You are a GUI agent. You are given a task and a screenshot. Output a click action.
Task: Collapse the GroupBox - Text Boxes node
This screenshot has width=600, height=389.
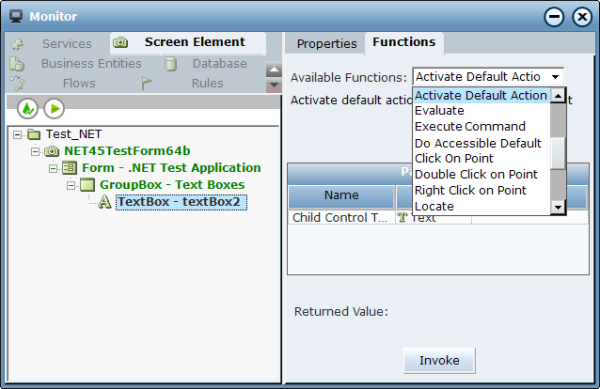click(71, 186)
